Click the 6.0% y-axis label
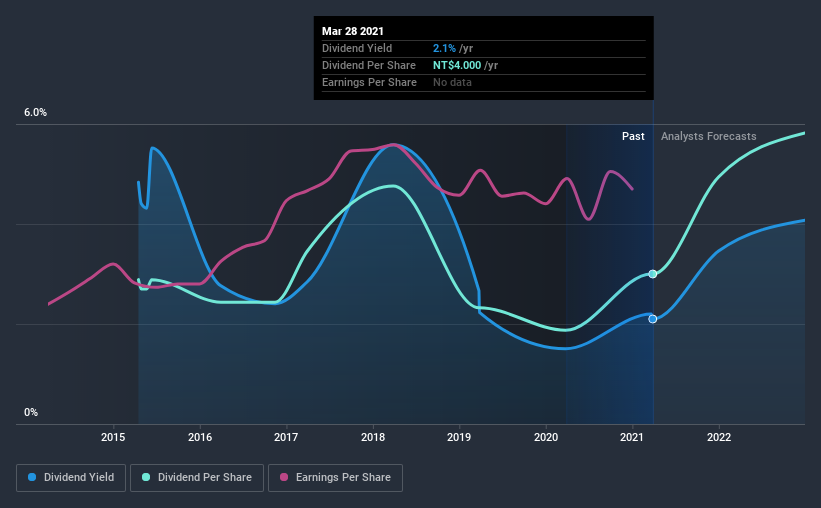The image size is (821, 508). (x=35, y=113)
